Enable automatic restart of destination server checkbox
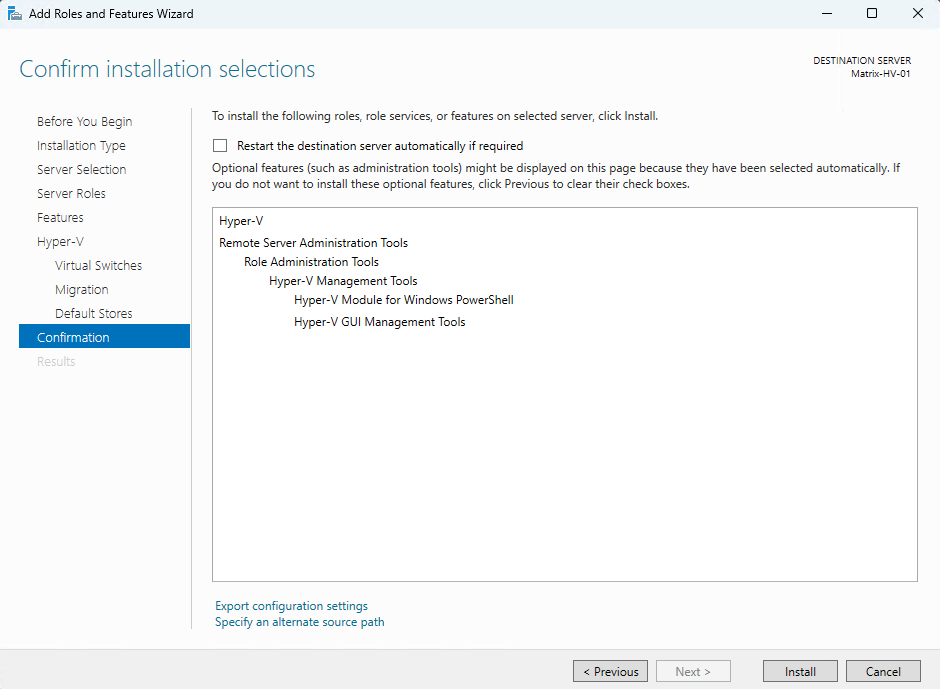The height and width of the screenshot is (689, 940). 220,146
